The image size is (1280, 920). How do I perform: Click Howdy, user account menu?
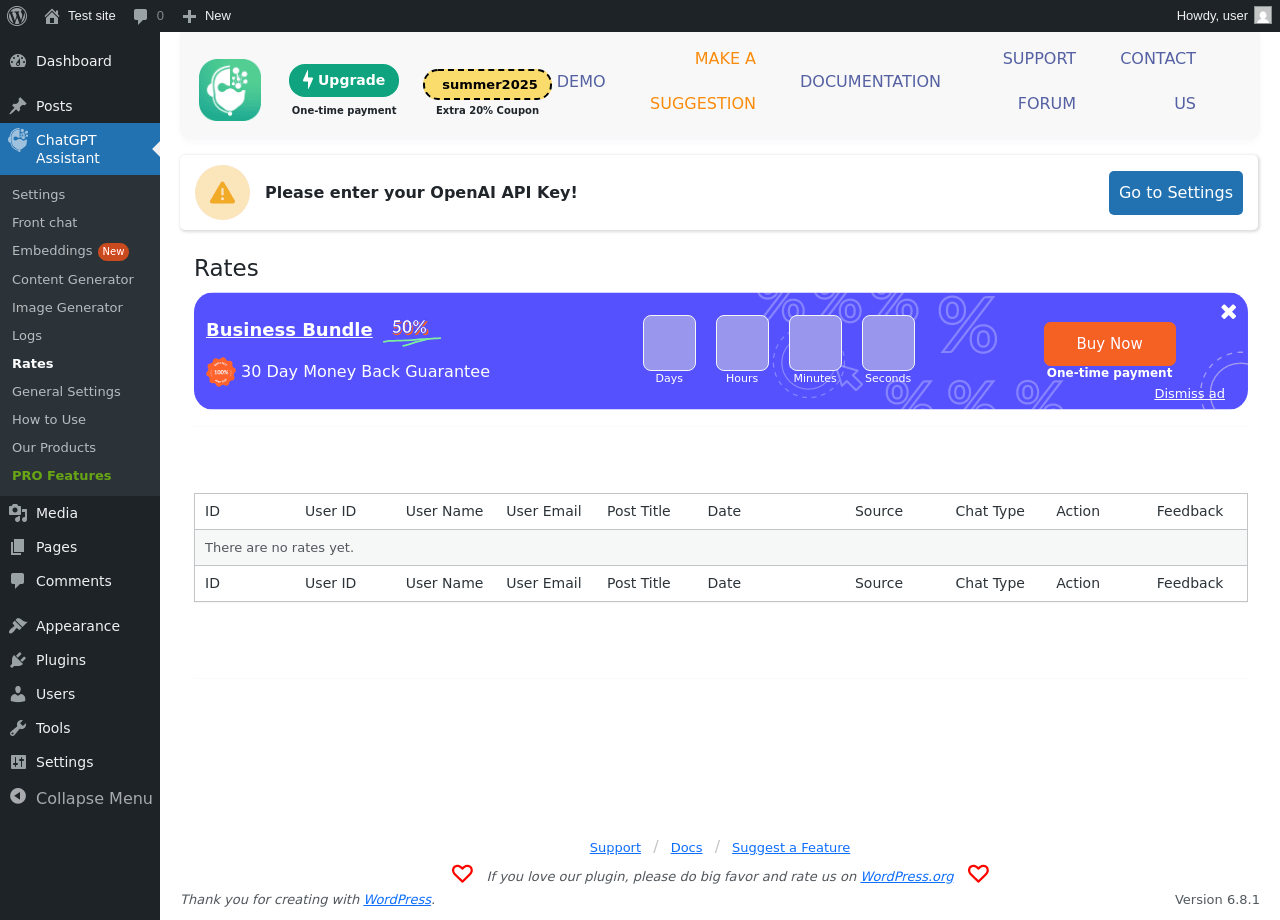pos(1224,16)
